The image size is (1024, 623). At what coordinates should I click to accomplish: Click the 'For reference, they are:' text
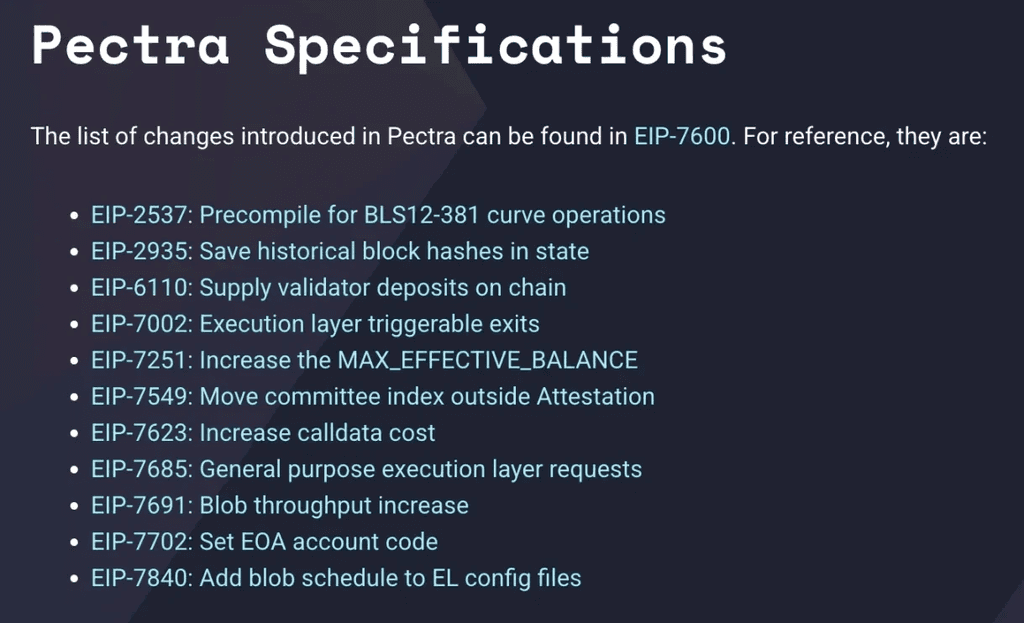[865, 136]
